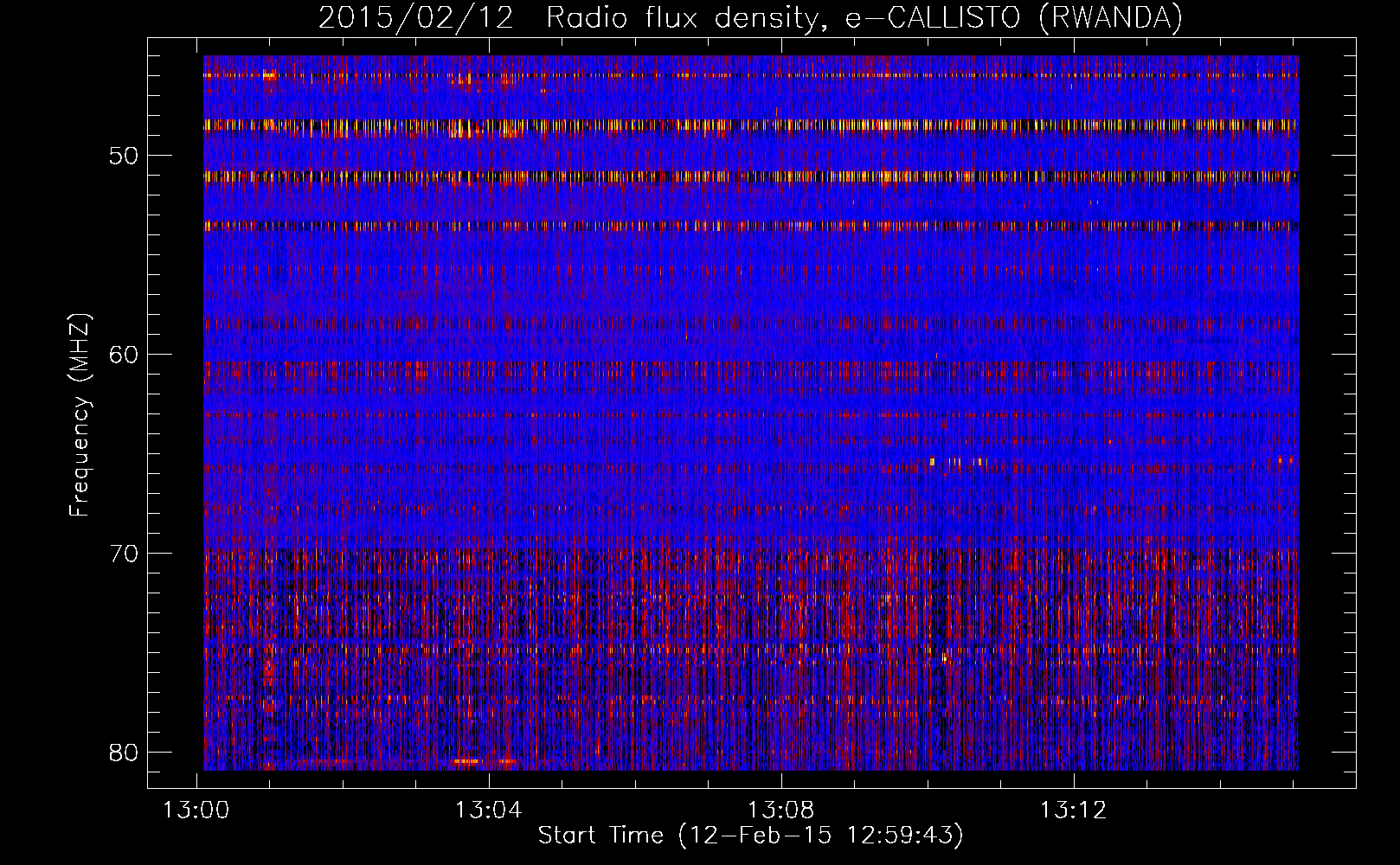Click the 80 MHz frequency tick label

(124, 752)
